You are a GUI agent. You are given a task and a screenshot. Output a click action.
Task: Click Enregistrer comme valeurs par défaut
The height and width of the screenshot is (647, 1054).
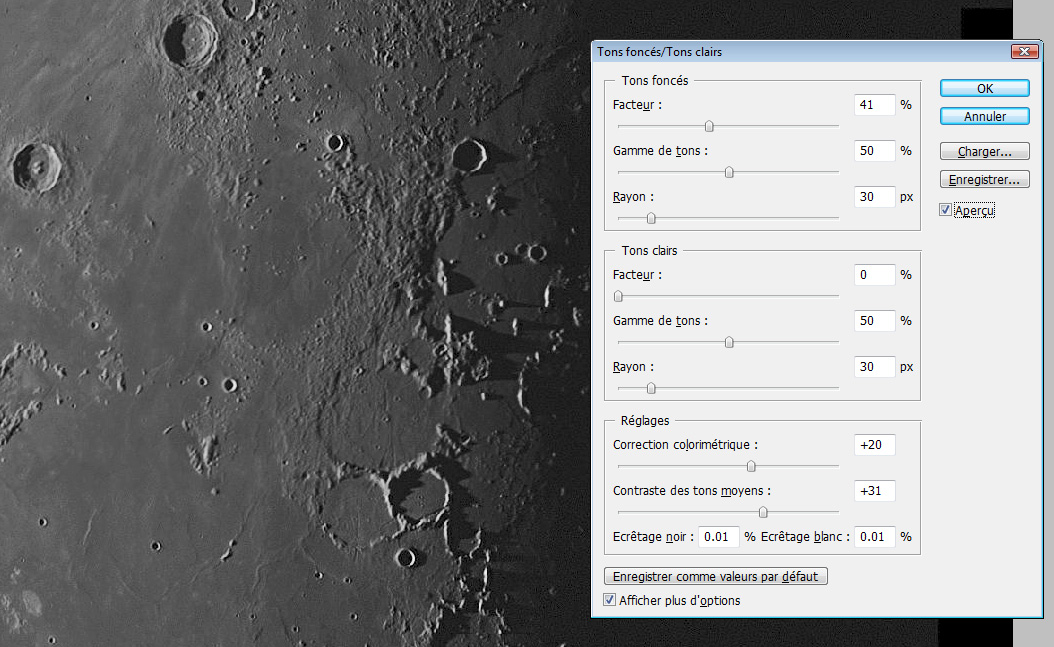pyautogui.click(x=716, y=577)
